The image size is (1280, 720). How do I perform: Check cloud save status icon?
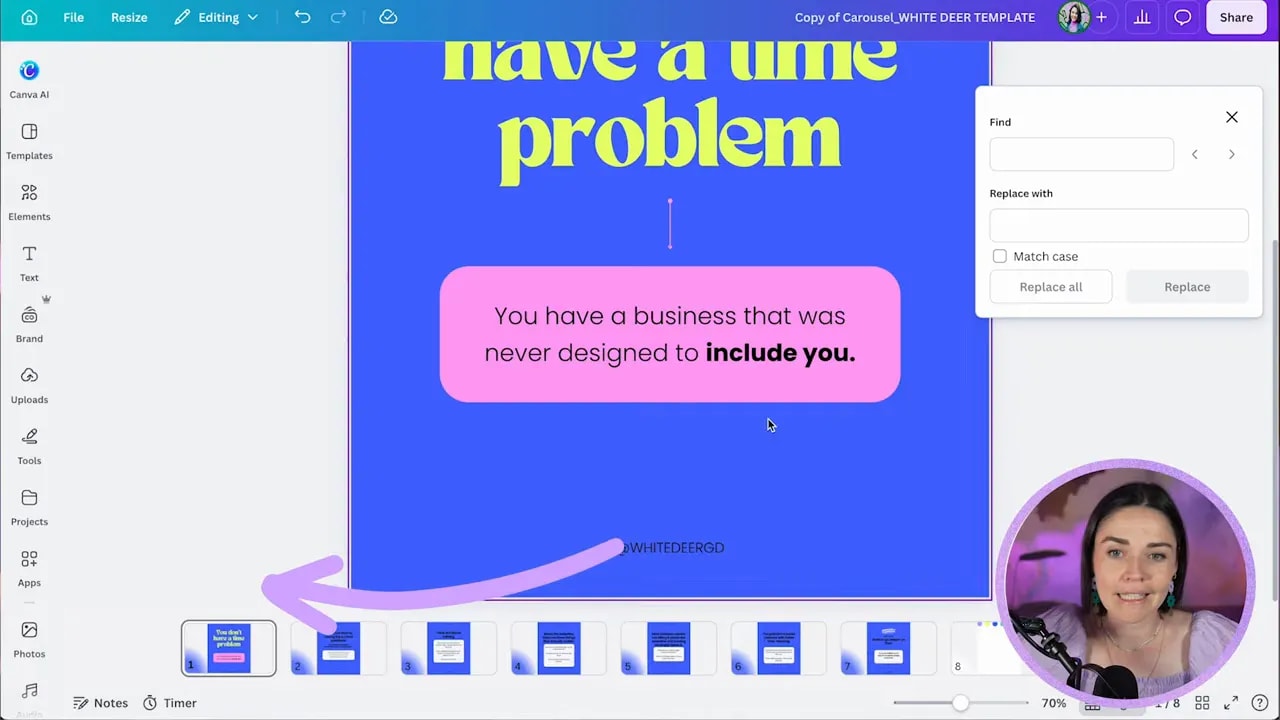388,17
